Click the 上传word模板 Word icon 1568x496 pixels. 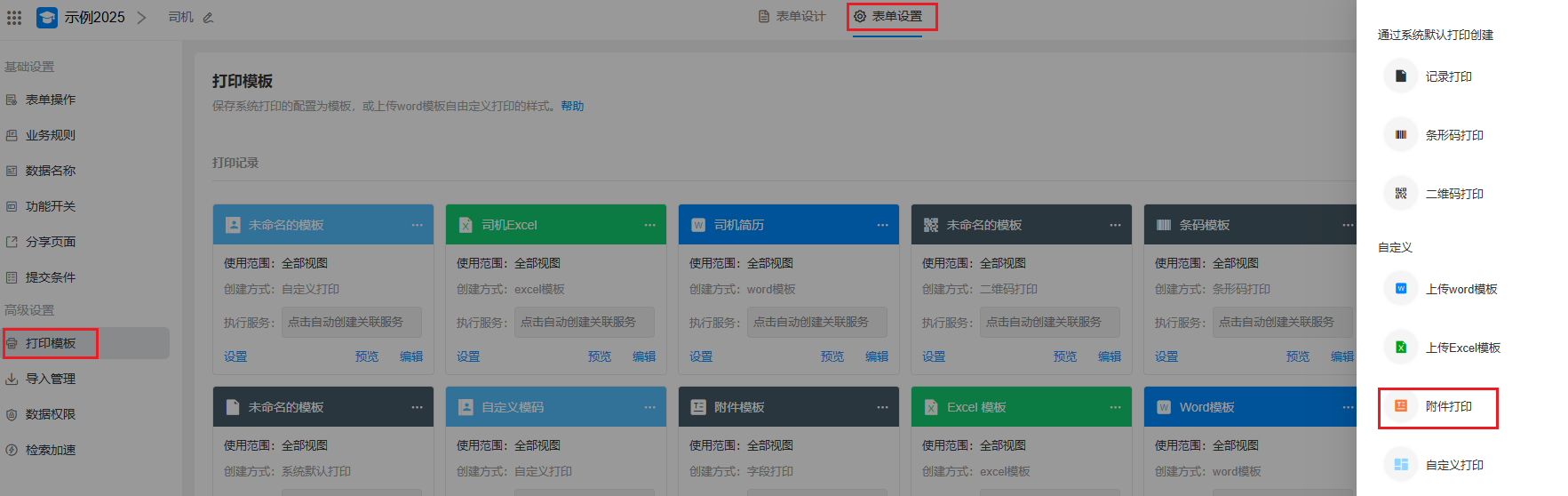click(x=1400, y=289)
